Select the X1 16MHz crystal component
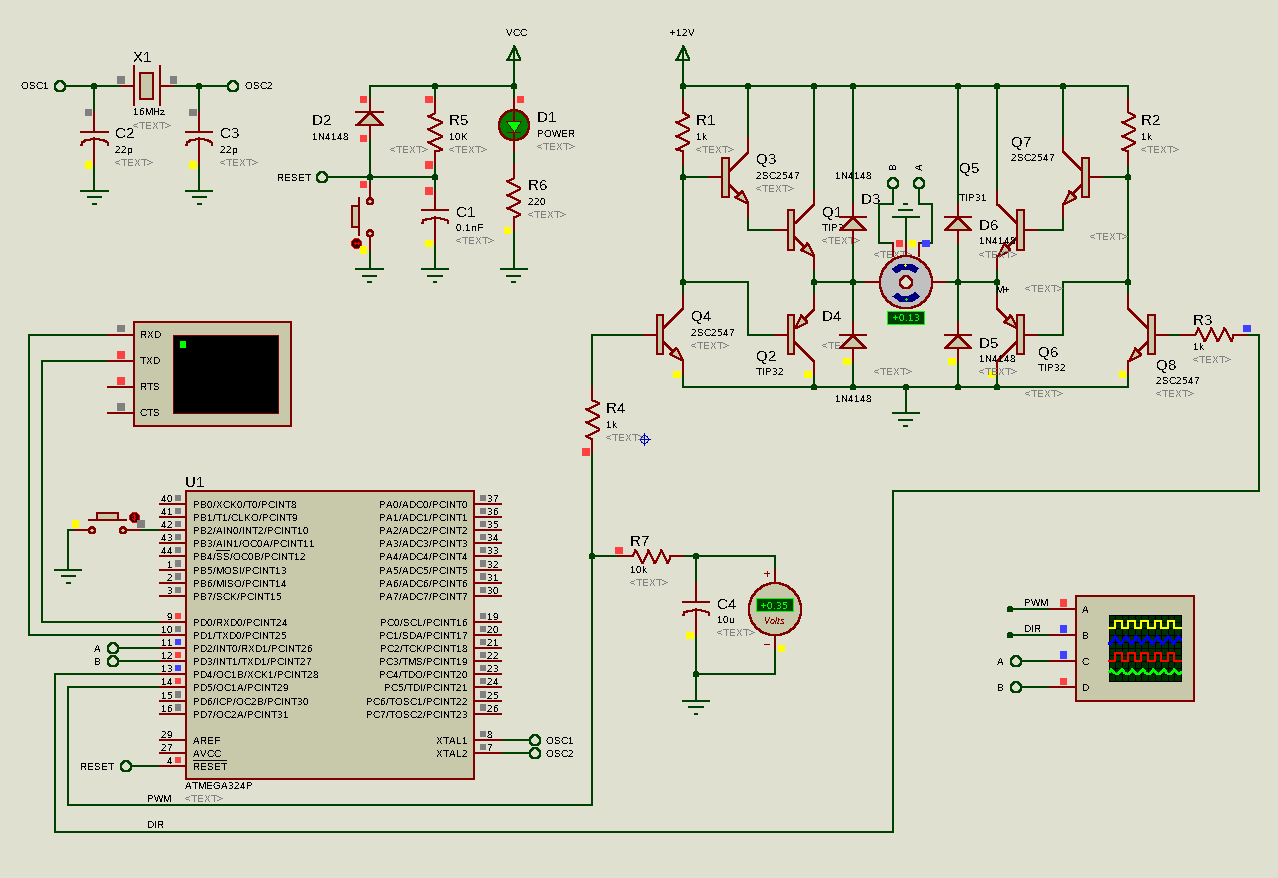Screen dimensions: 1278x878 pos(146,86)
